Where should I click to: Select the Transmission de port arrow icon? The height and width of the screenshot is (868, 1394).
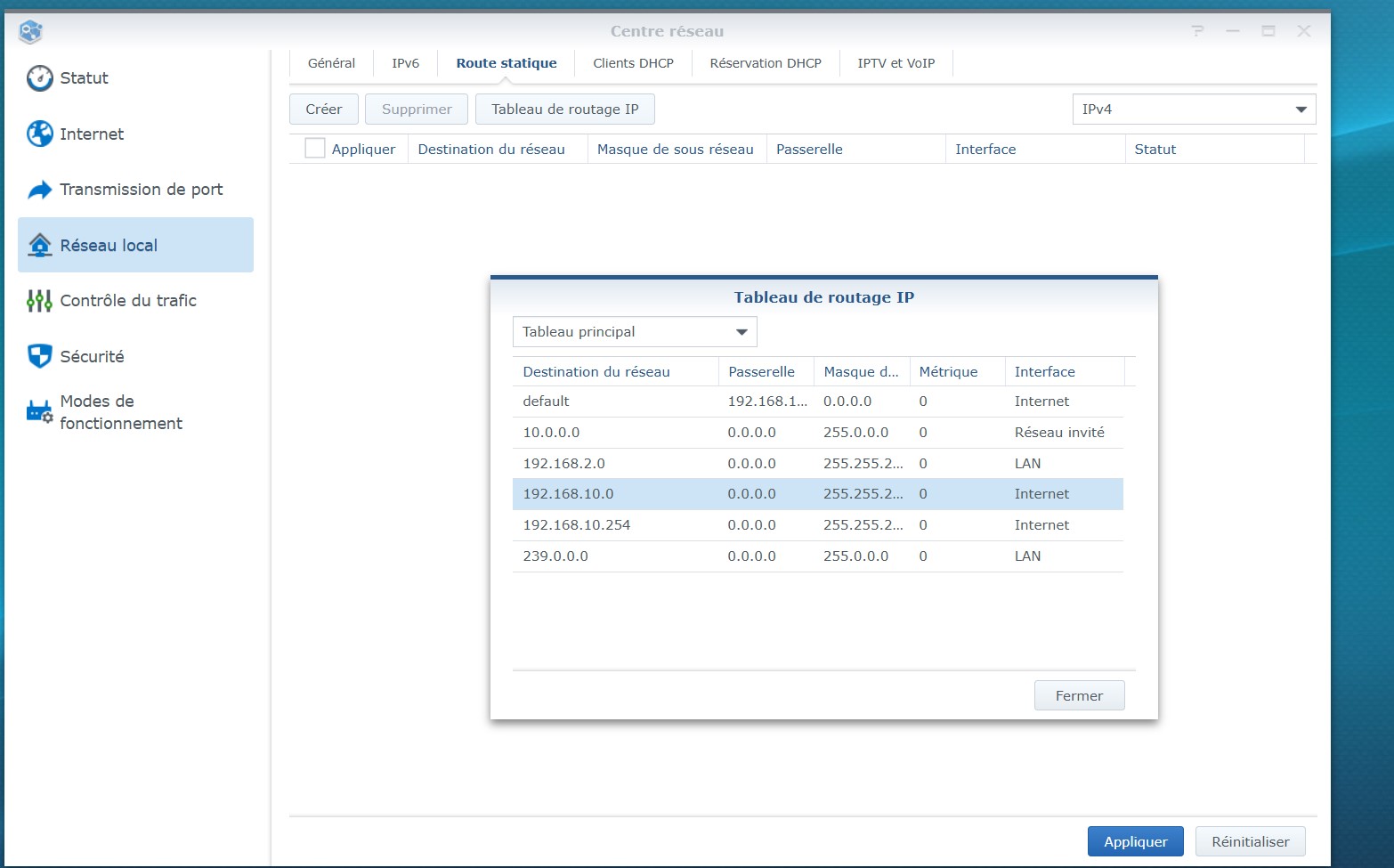click(x=39, y=190)
